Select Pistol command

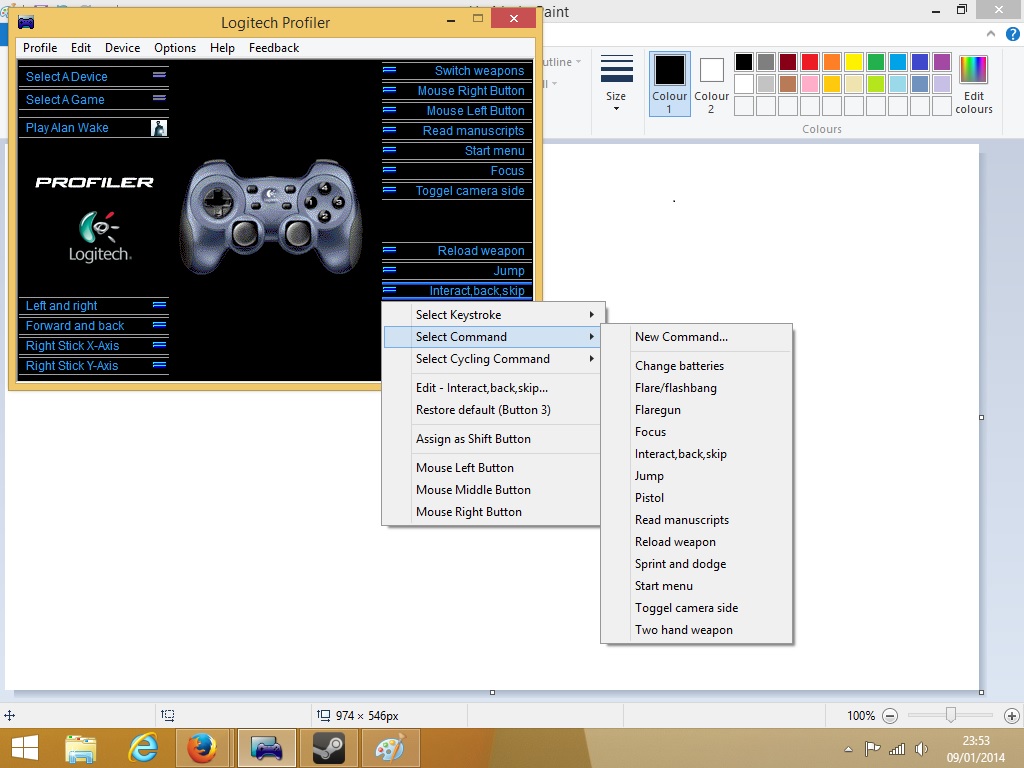696,498
